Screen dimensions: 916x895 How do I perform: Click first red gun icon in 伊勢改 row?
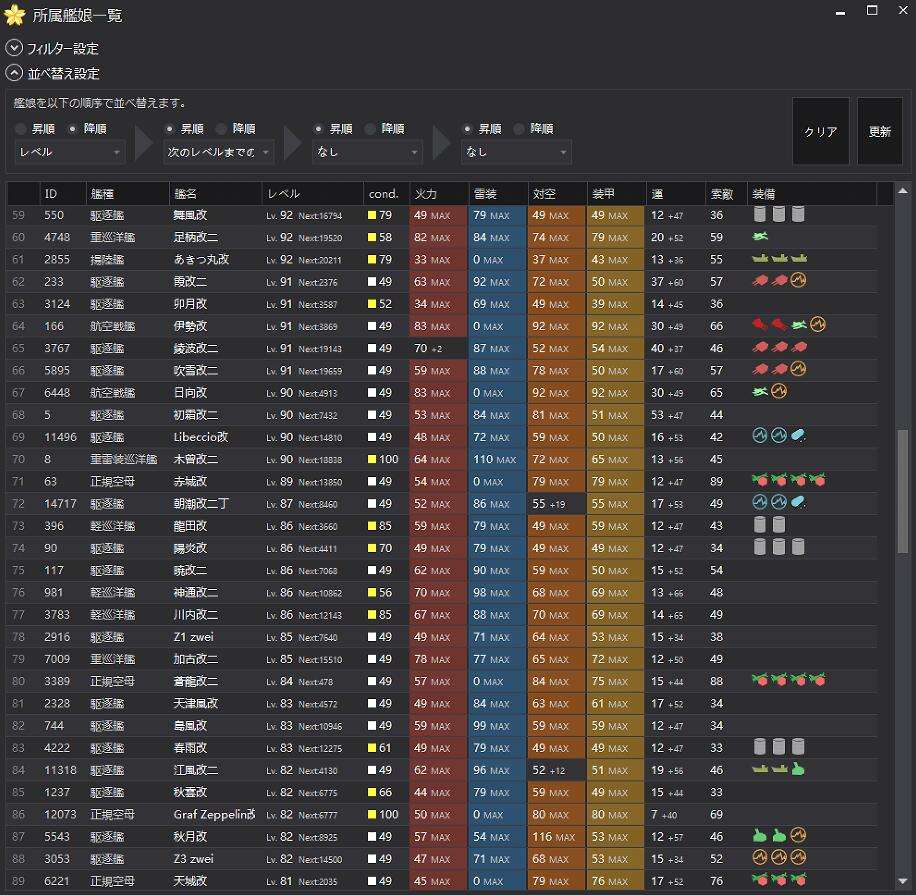(x=759, y=325)
